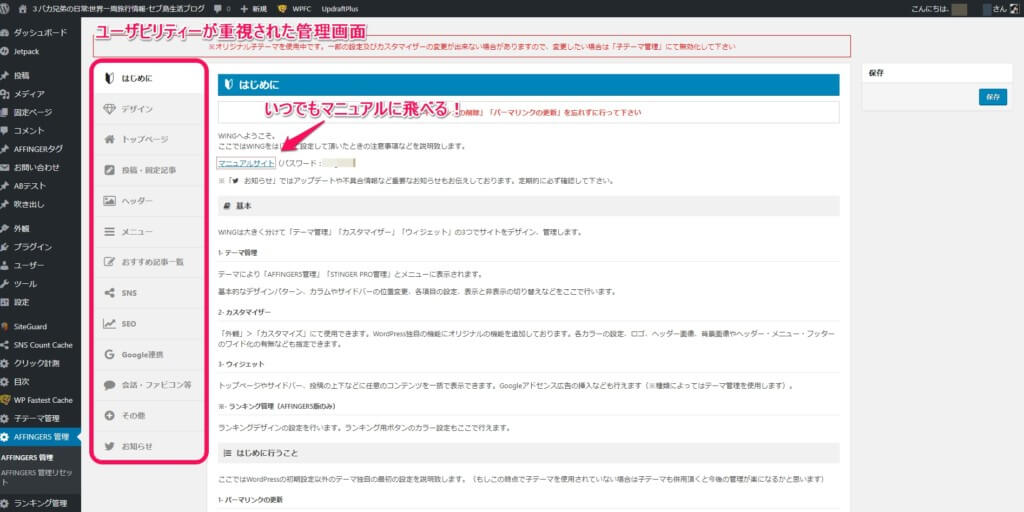1024x512 pixels.
Task: Click the Twitter bird icon for お知らせ
Action: (x=110, y=446)
